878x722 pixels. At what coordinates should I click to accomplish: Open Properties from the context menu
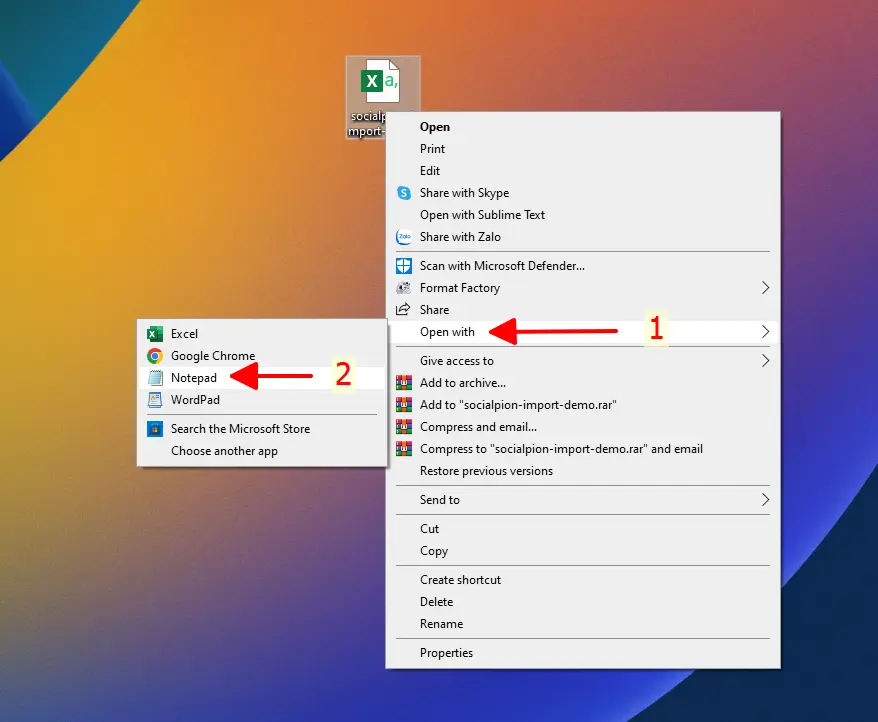tap(582, 653)
